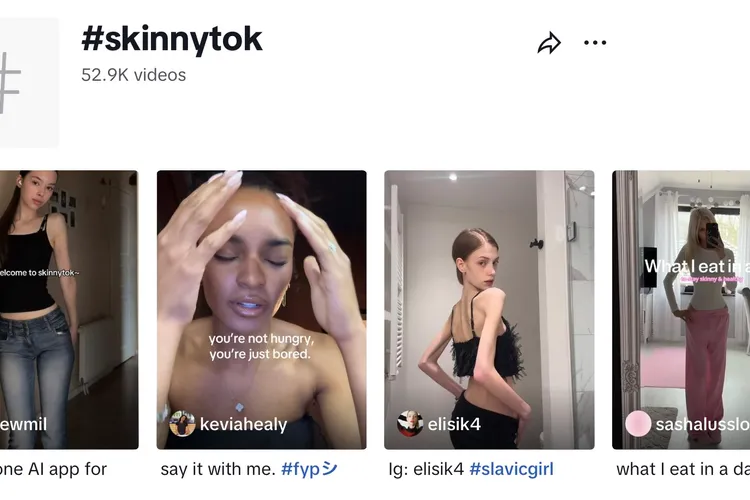Click keviahealy's profile avatar

click(x=182, y=424)
